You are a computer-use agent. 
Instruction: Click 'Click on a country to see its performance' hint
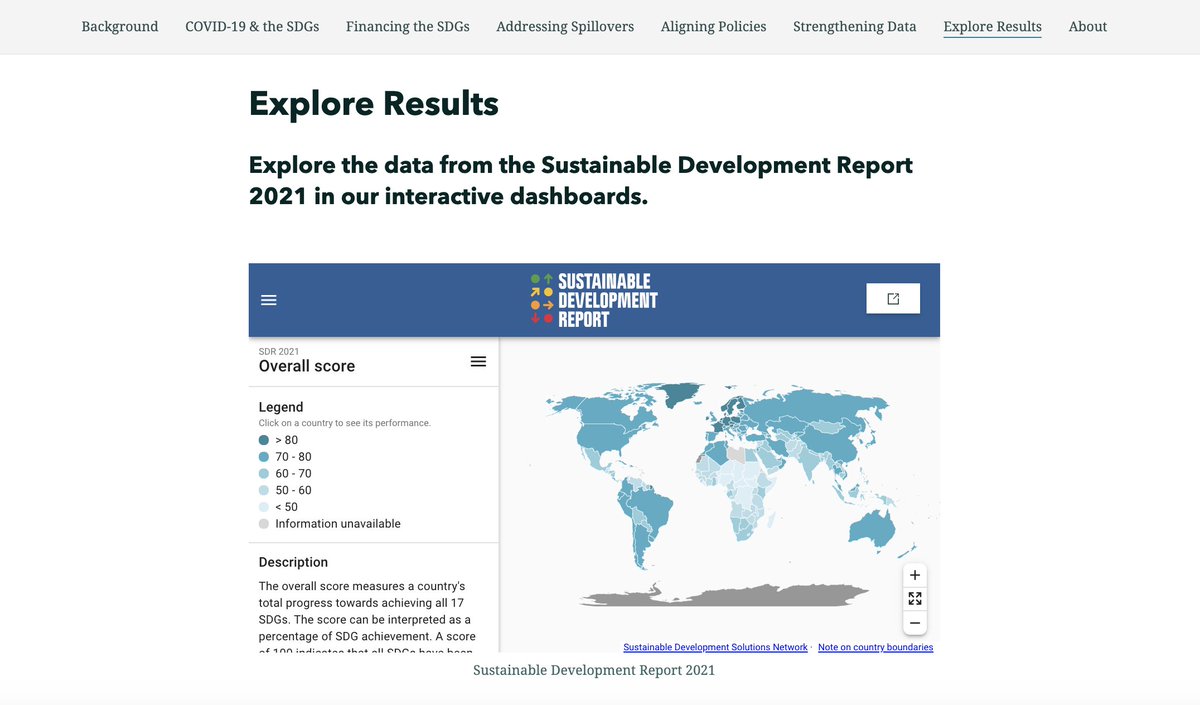click(345, 423)
